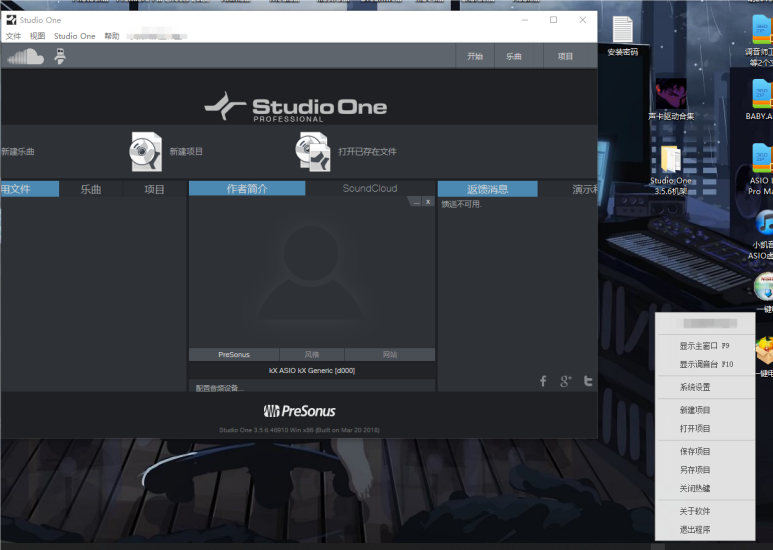Click the 新建项目 text label
Viewport: 773px width, 550px height.
tap(186, 152)
